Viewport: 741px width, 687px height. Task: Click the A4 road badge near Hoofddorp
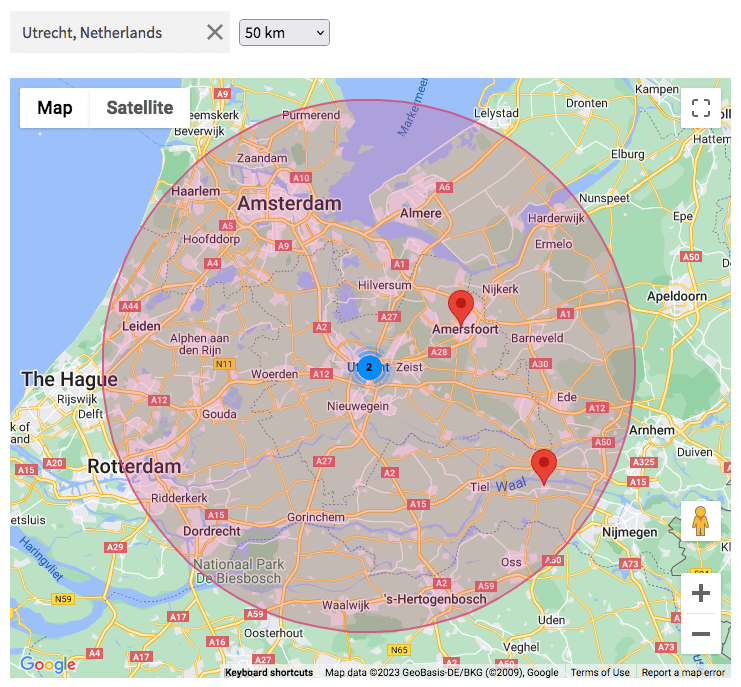pyautogui.click(x=212, y=263)
